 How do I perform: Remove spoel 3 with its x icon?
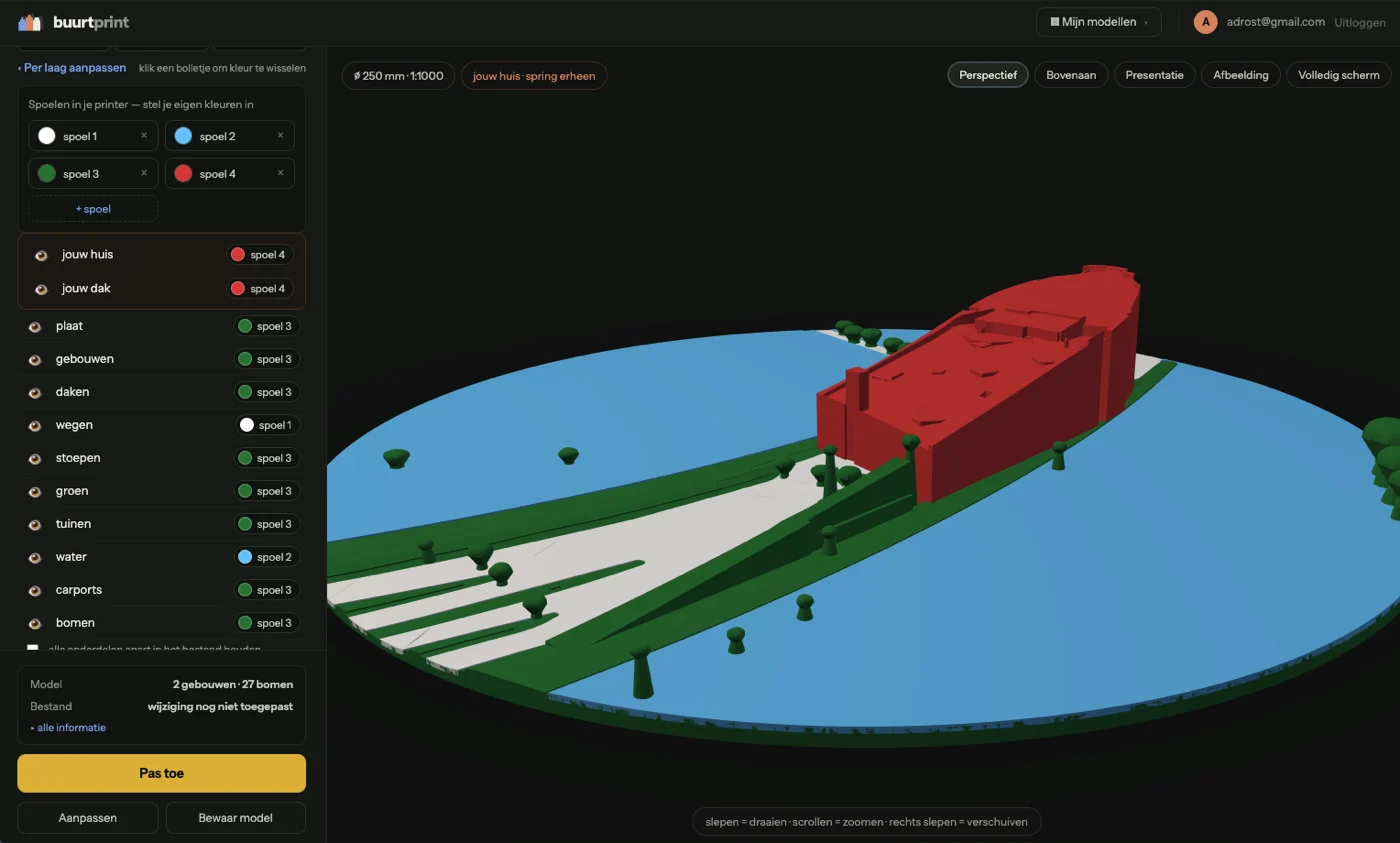click(143, 173)
